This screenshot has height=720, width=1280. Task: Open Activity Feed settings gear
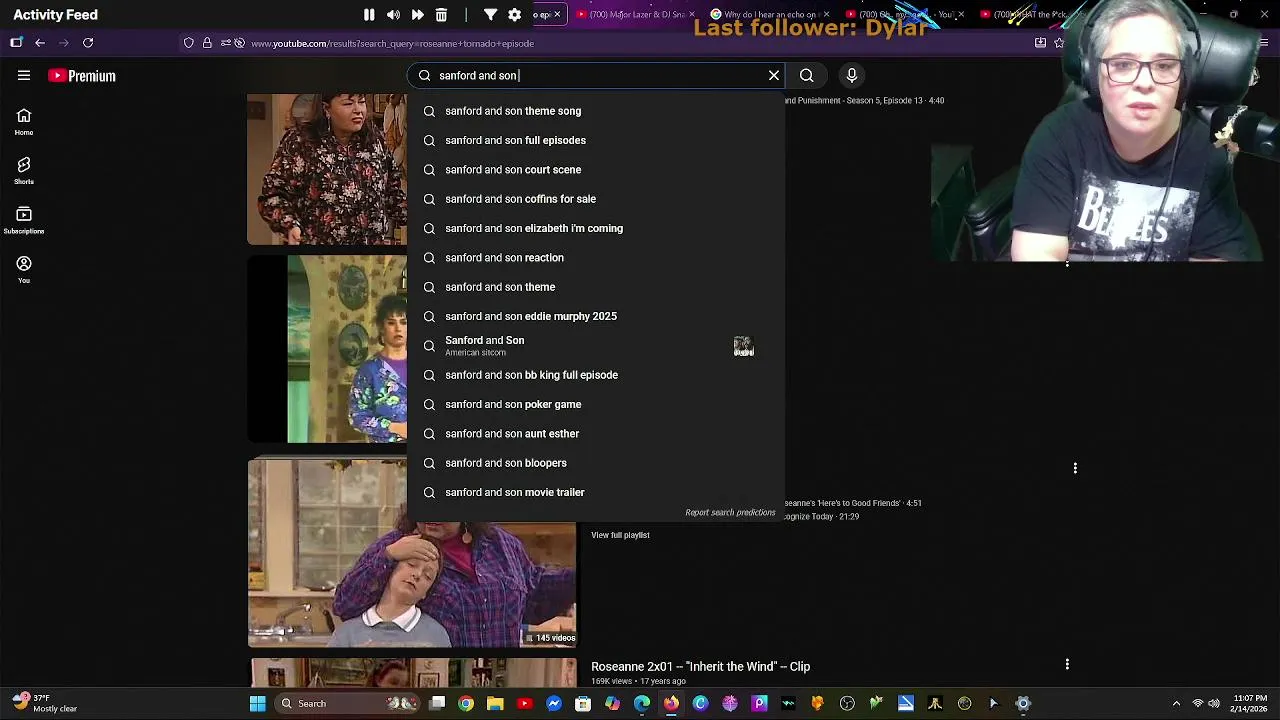[514, 15]
